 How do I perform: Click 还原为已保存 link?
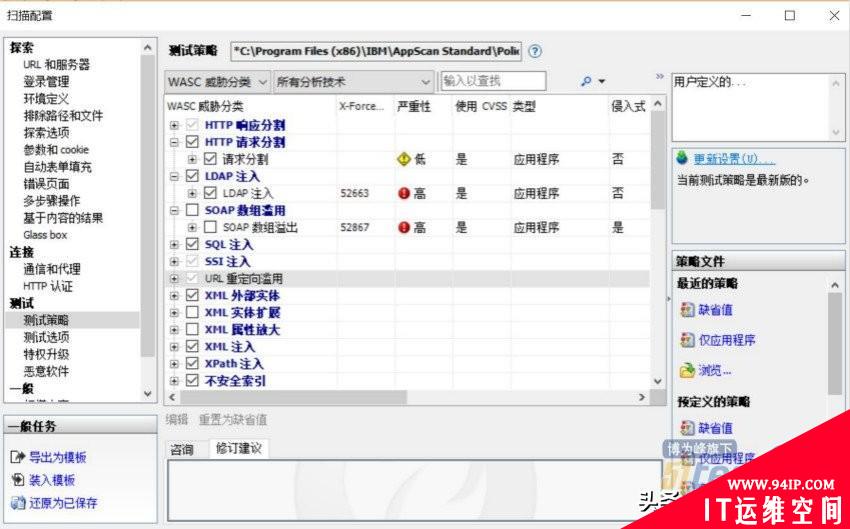point(63,503)
